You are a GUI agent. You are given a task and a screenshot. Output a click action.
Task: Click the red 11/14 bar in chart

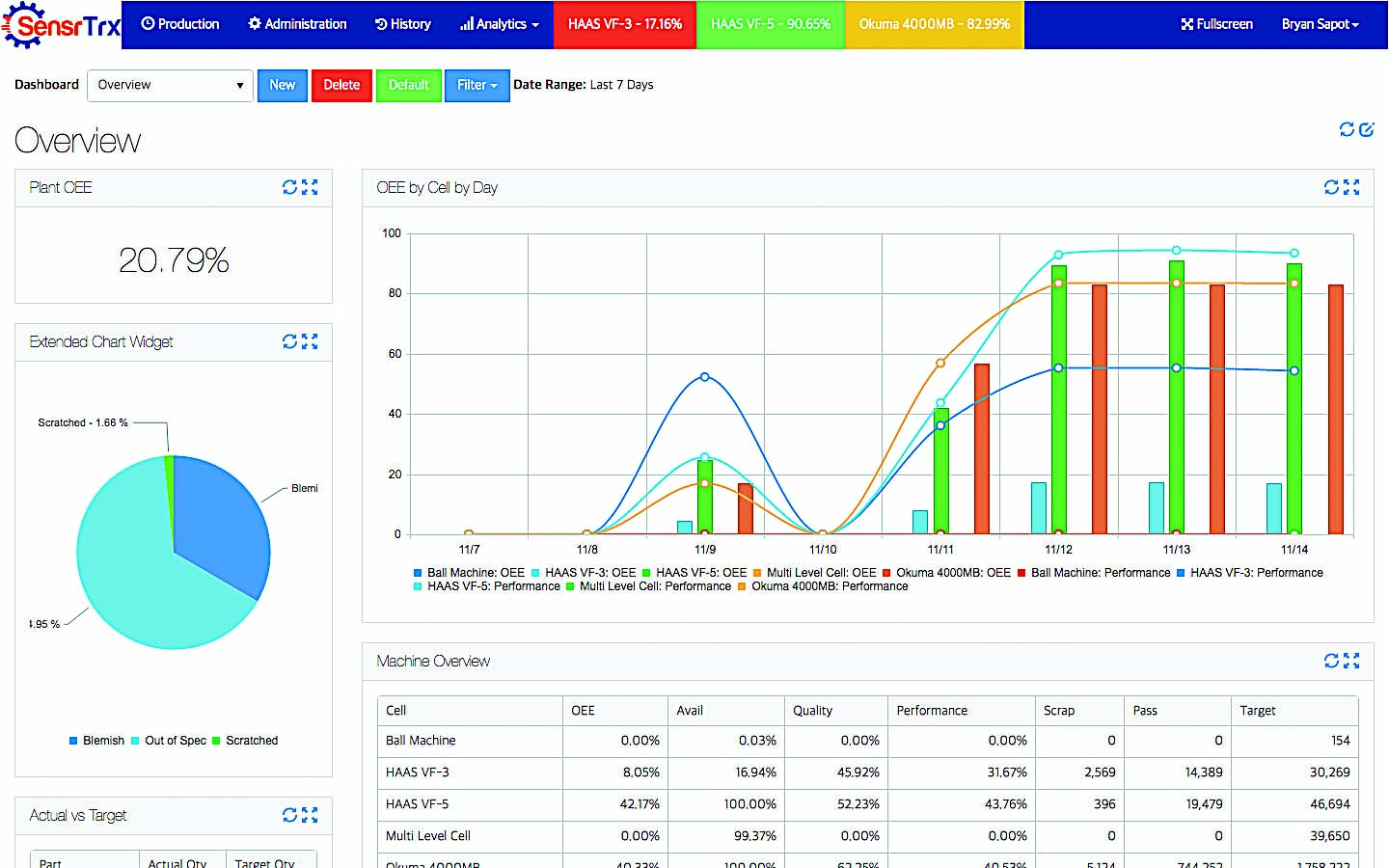pos(1335,409)
